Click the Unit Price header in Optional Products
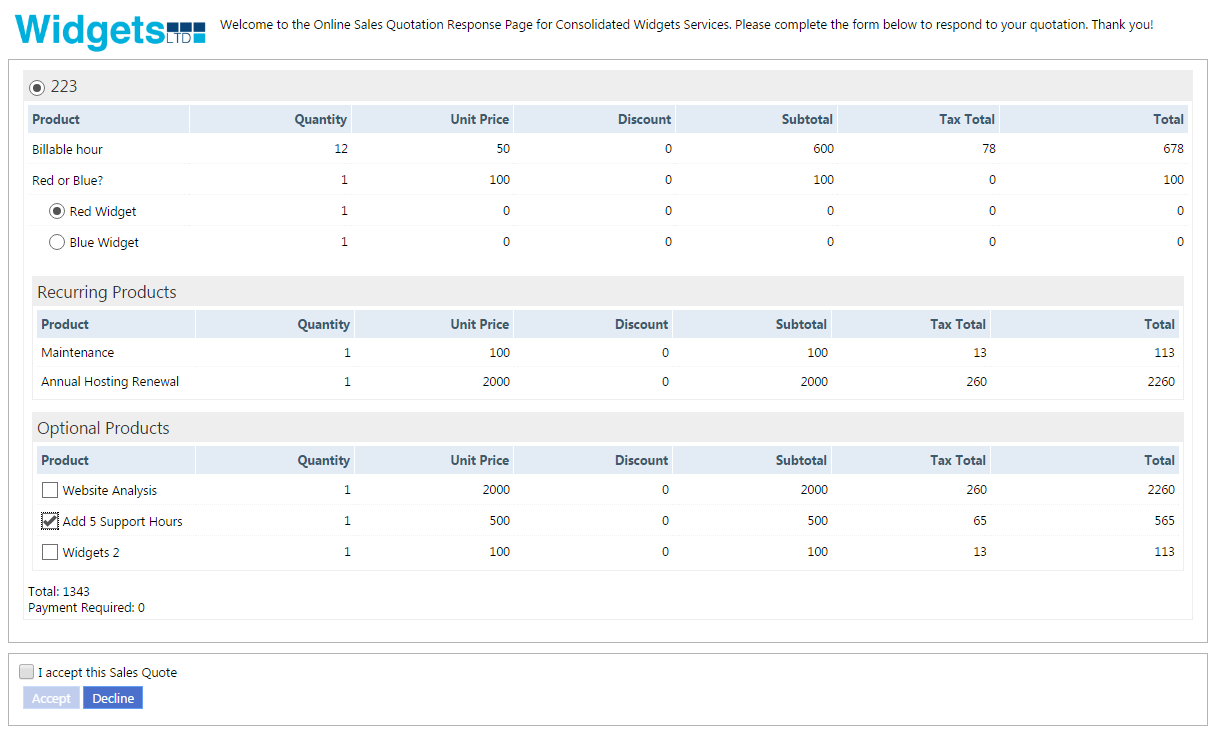The image size is (1213, 733). point(479,460)
